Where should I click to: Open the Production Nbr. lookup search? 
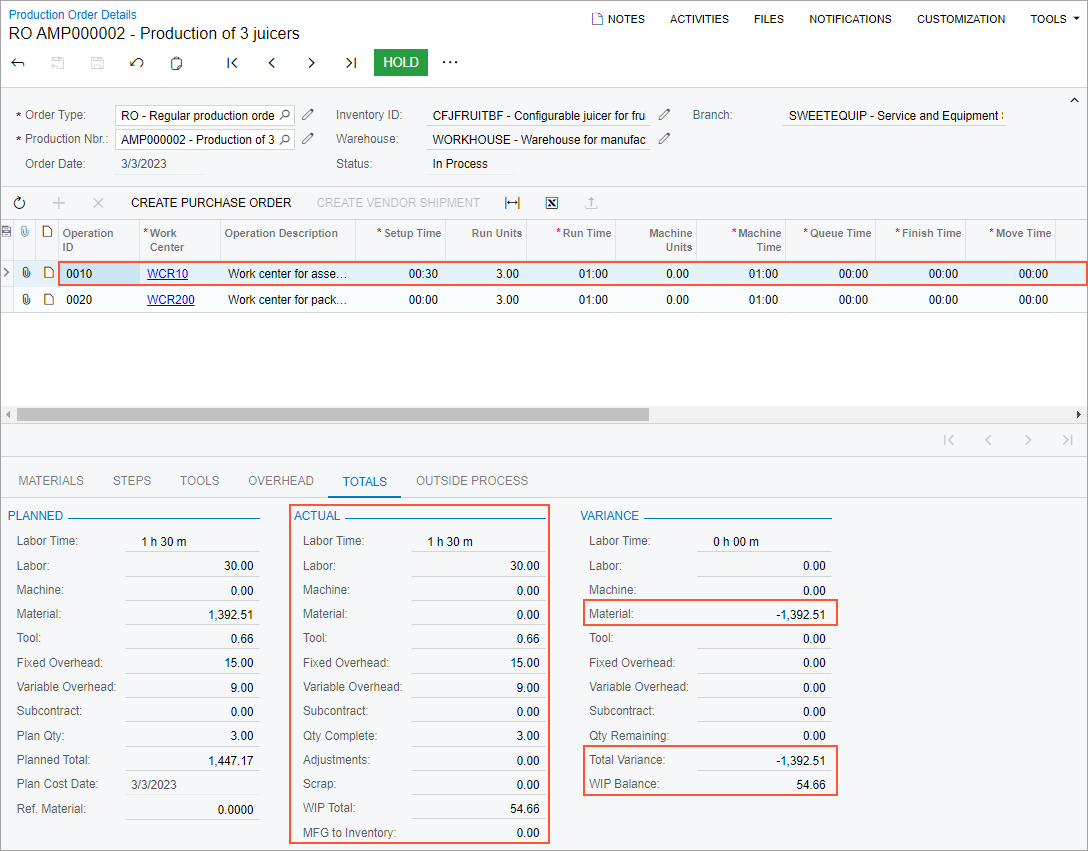tap(284, 140)
